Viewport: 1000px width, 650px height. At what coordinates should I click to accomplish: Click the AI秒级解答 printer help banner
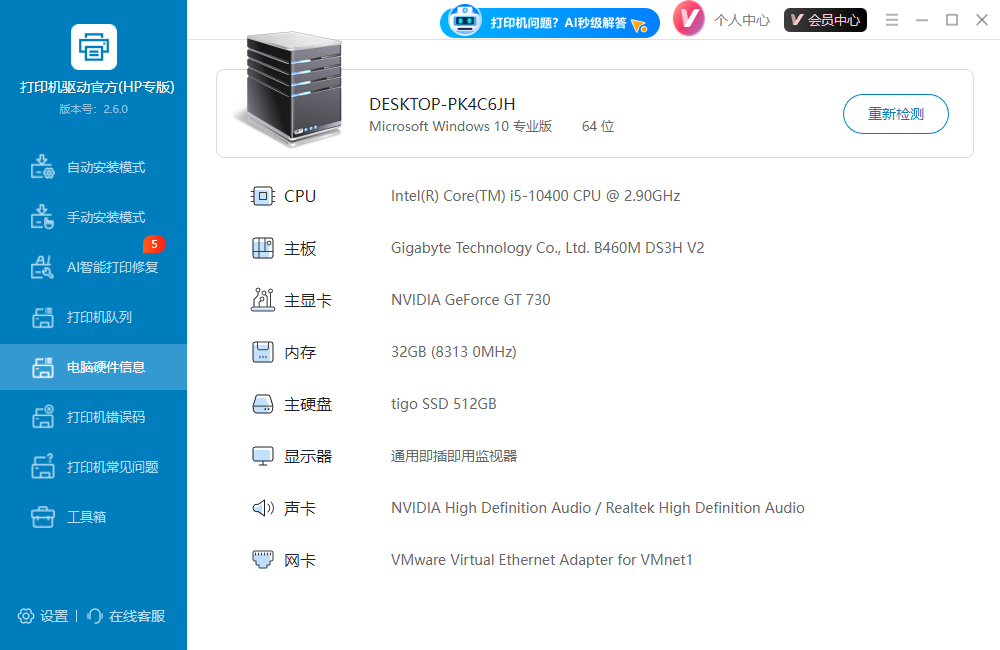click(550, 22)
